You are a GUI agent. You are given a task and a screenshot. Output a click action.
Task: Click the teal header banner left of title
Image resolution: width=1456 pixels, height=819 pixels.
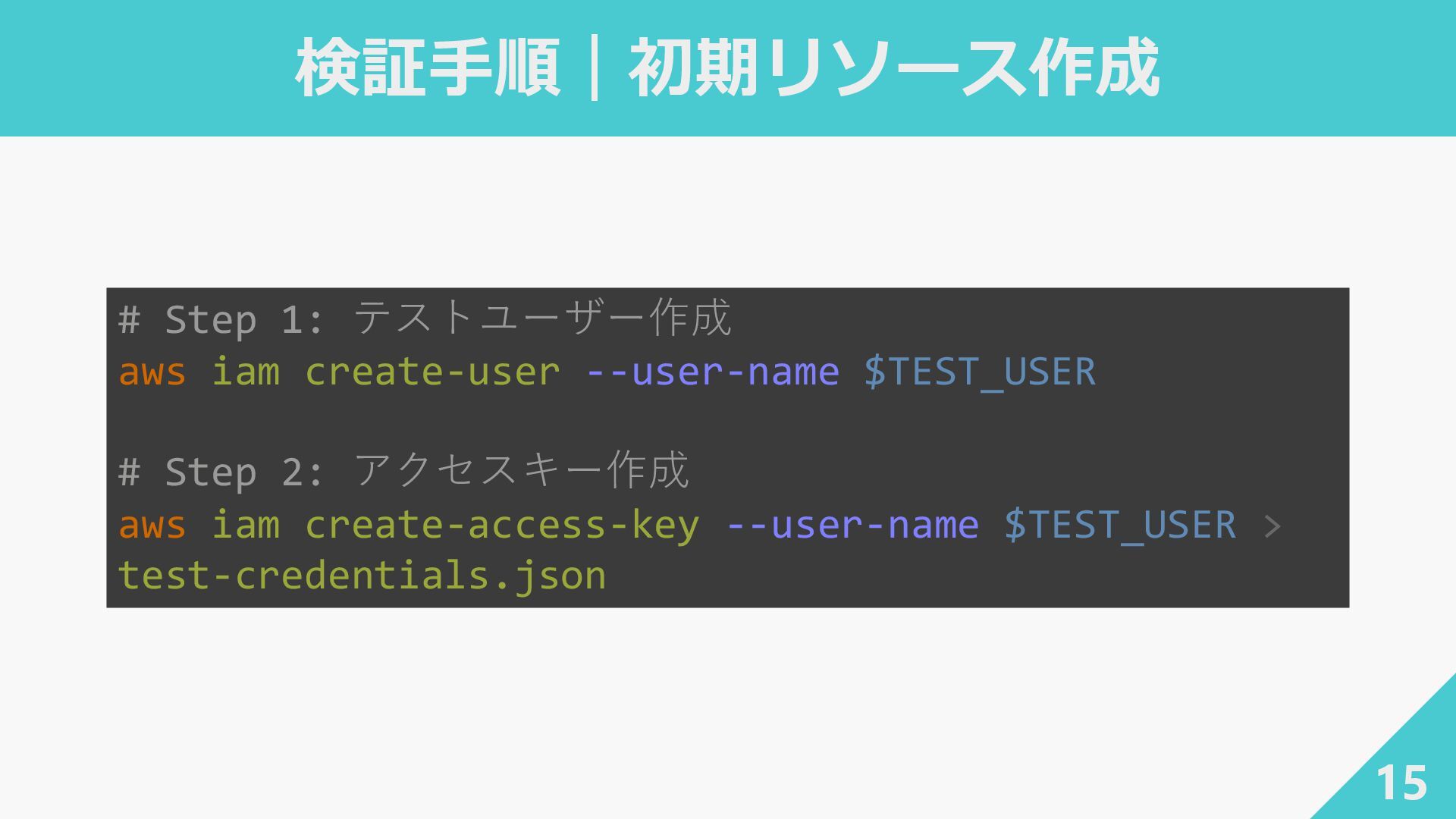144,68
